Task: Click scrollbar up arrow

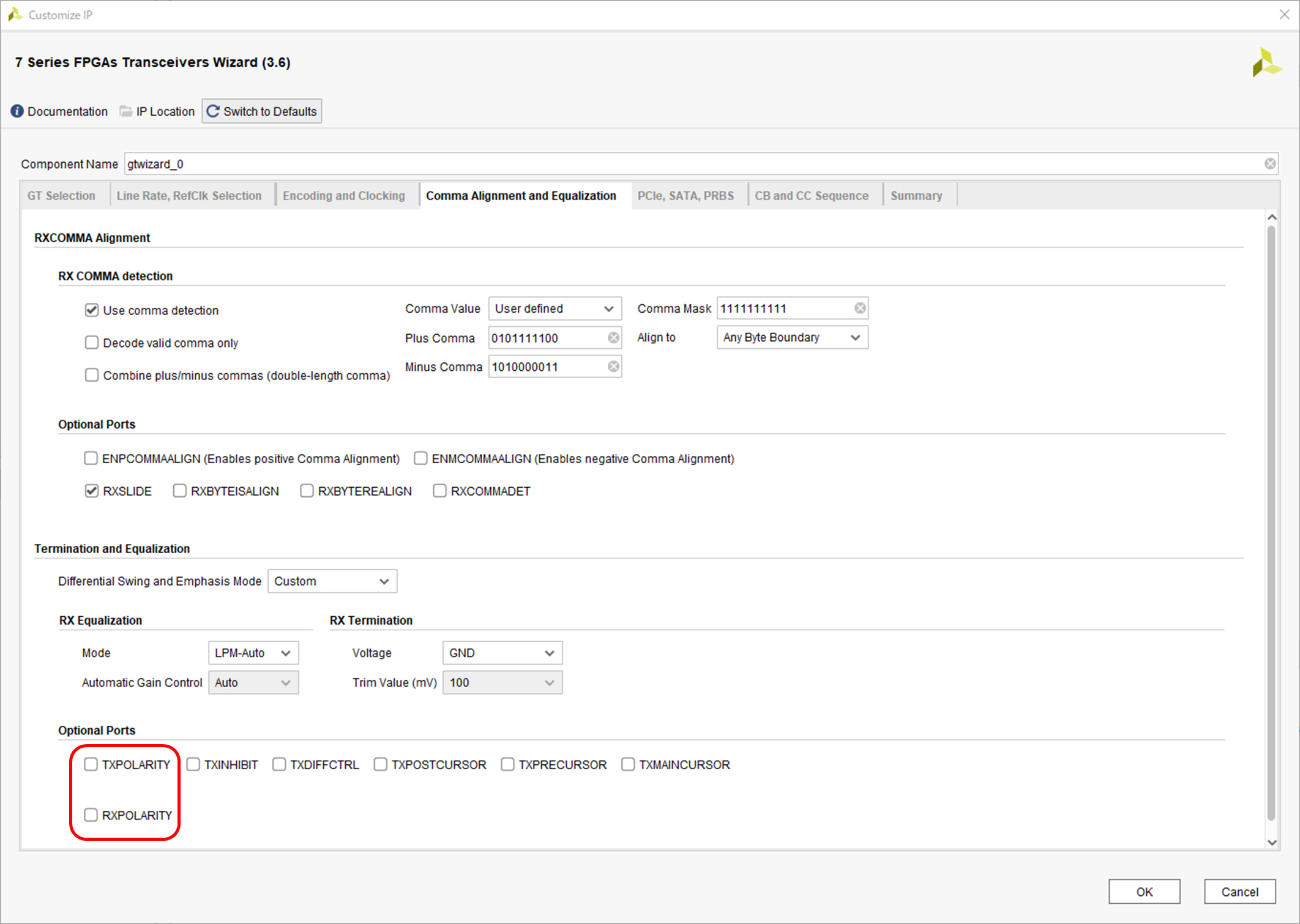Action: [1272, 217]
